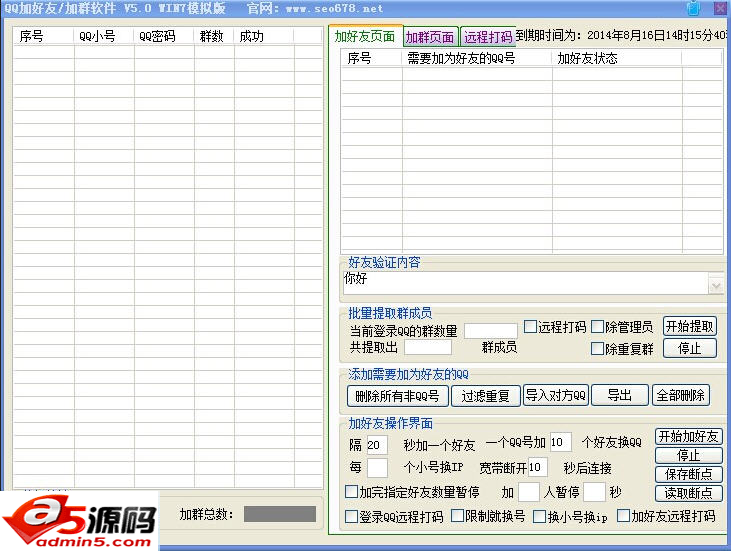Open the 远程打码 tab

(488, 37)
